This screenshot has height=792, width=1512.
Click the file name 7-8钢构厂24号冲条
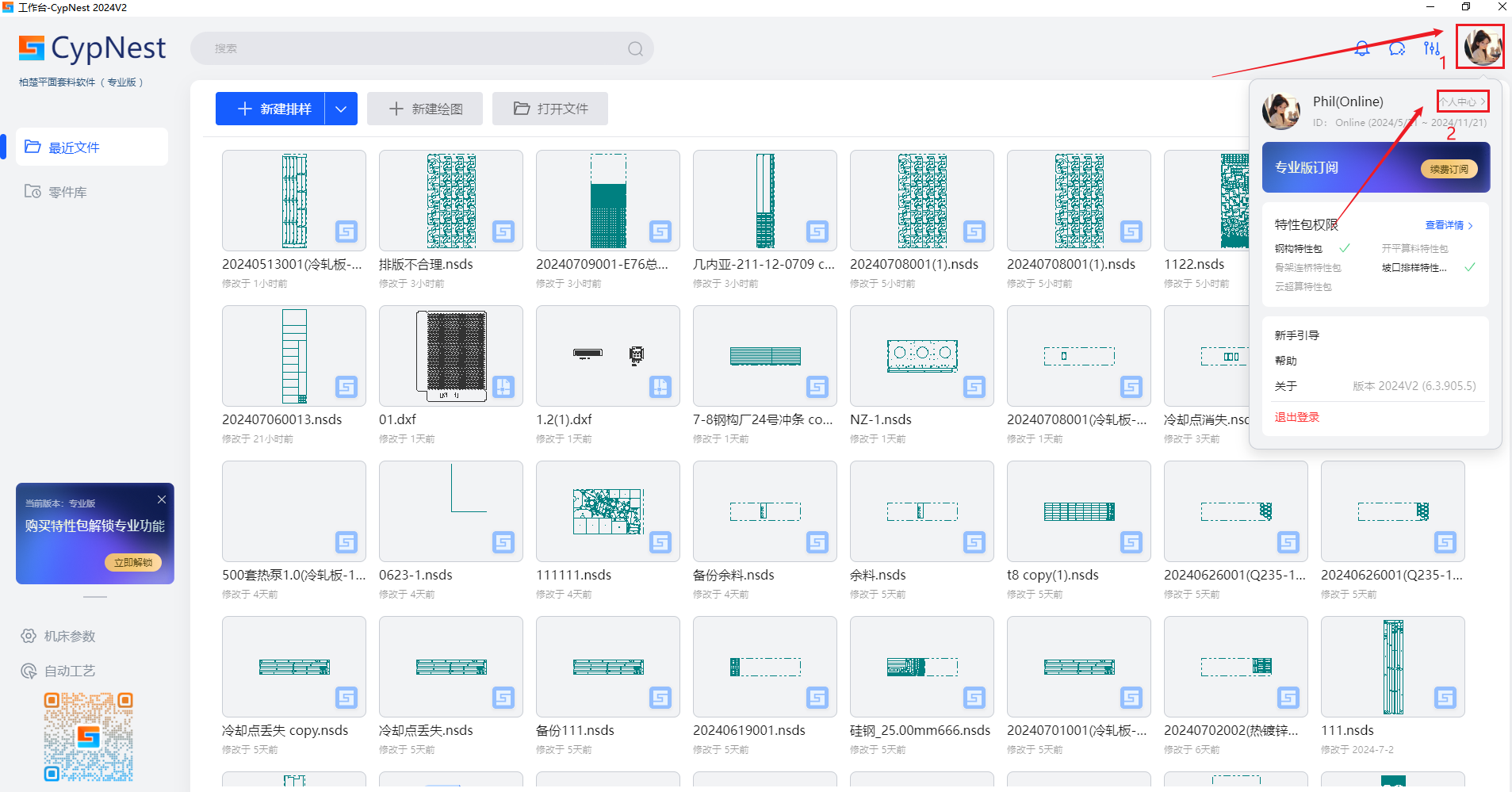point(763,419)
